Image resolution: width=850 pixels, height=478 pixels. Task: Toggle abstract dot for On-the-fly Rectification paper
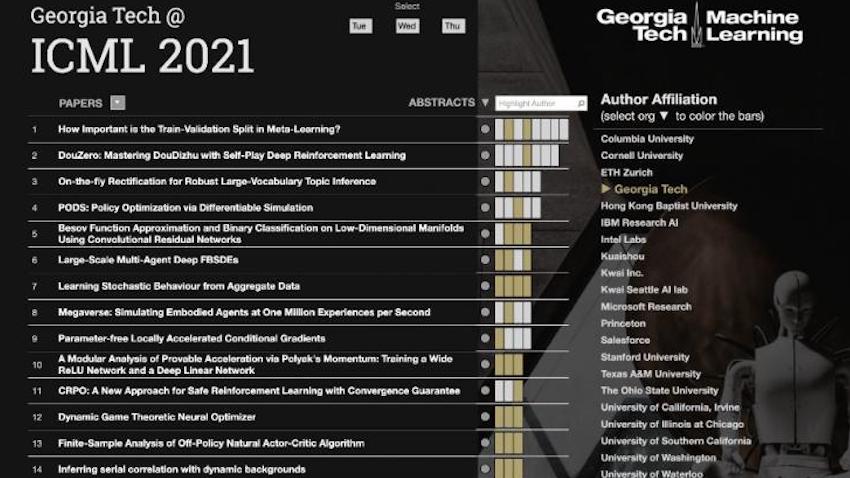pos(485,182)
